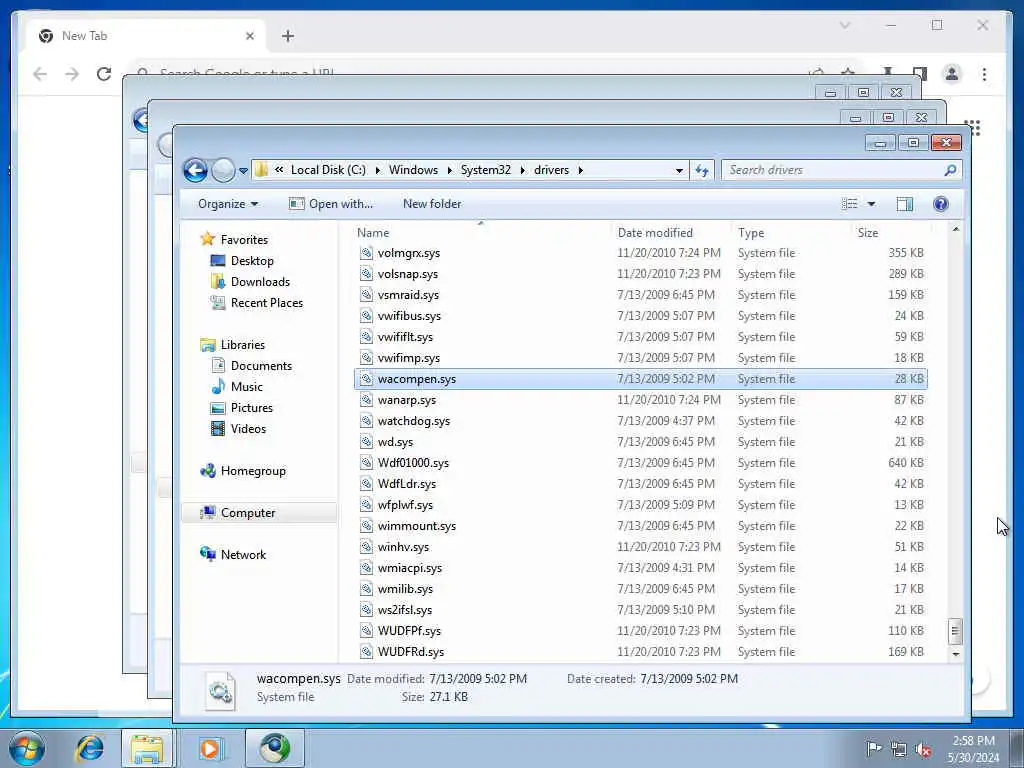Image resolution: width=1024 pixels, height=768 pixels.
Task: Select file ws2ifsl.sys
Action: [x=404, y=609]
